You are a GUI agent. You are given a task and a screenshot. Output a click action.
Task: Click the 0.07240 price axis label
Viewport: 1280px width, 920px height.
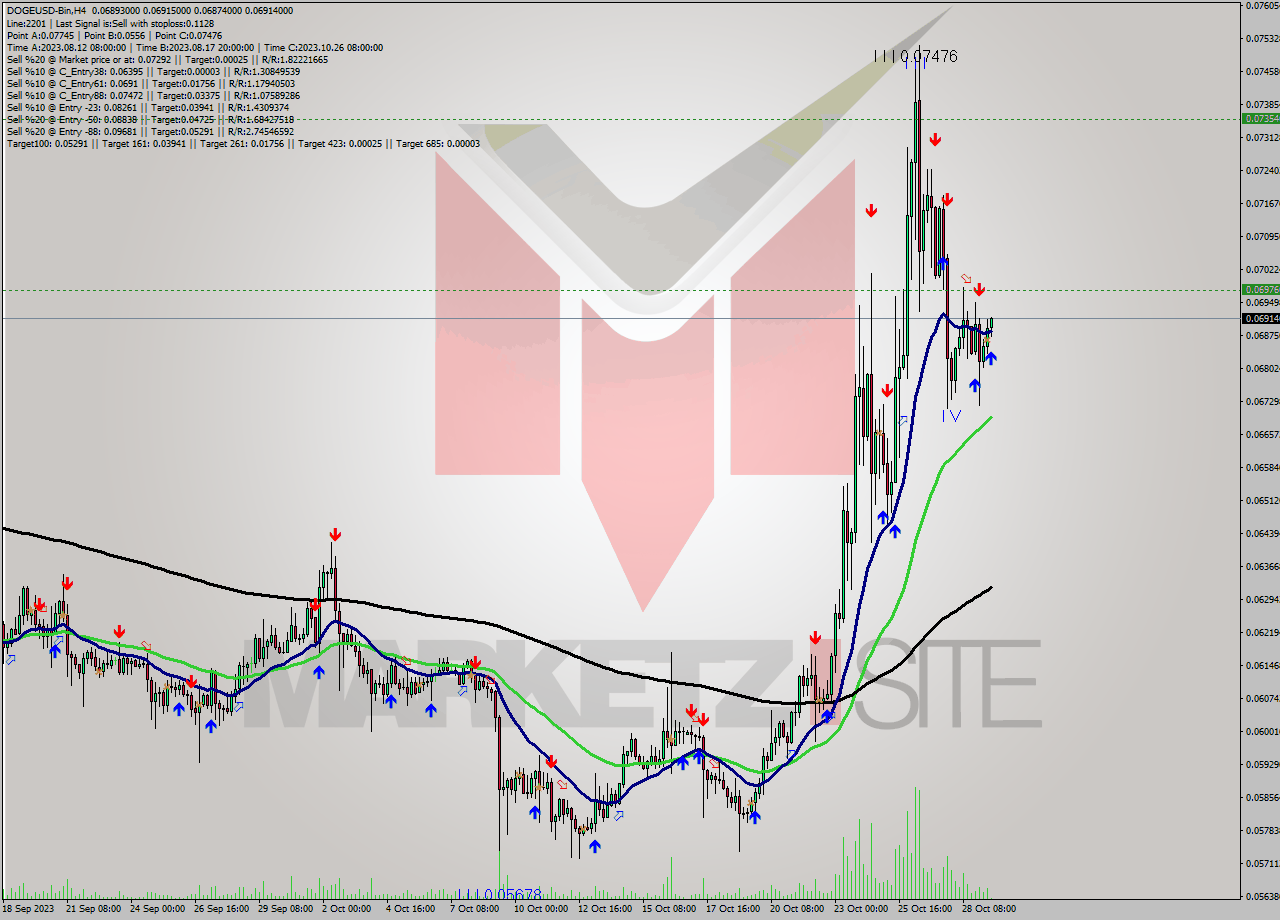(x=1262, y=170)
